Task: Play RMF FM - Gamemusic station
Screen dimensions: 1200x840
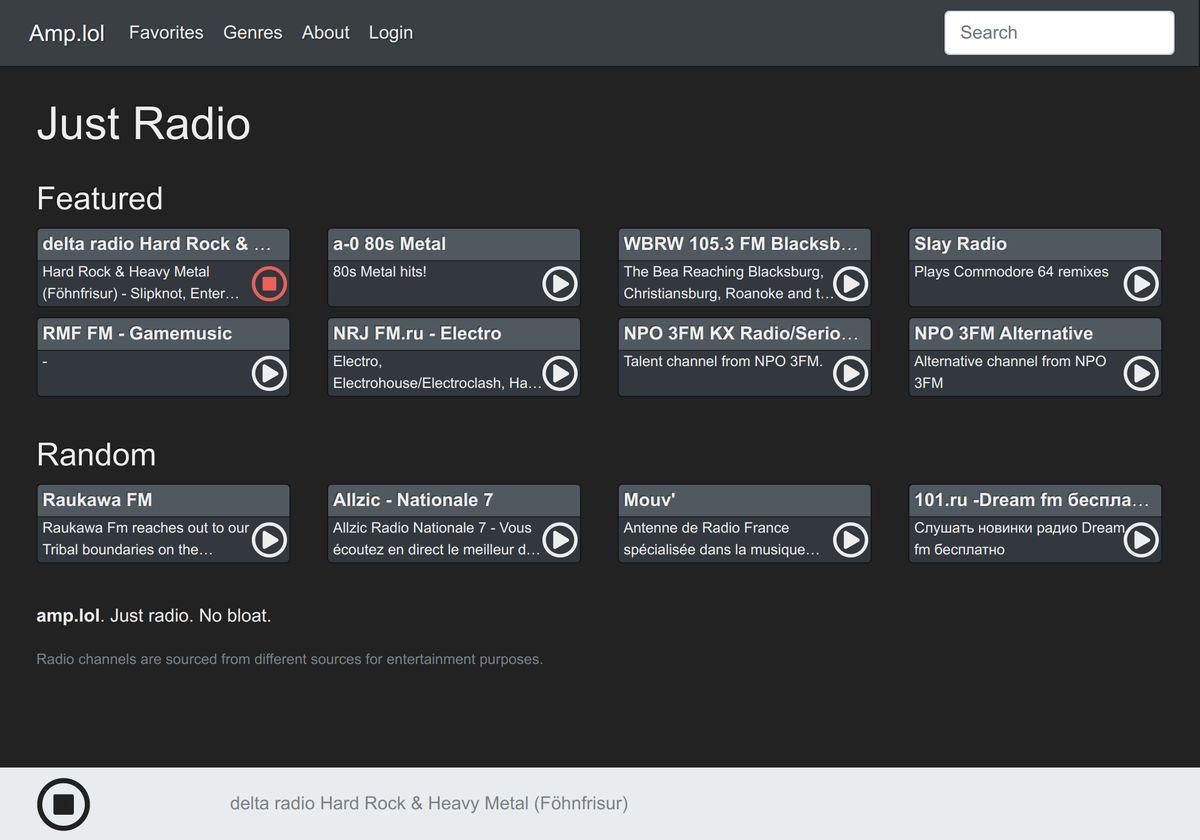Action: click(x=268, y=374)
